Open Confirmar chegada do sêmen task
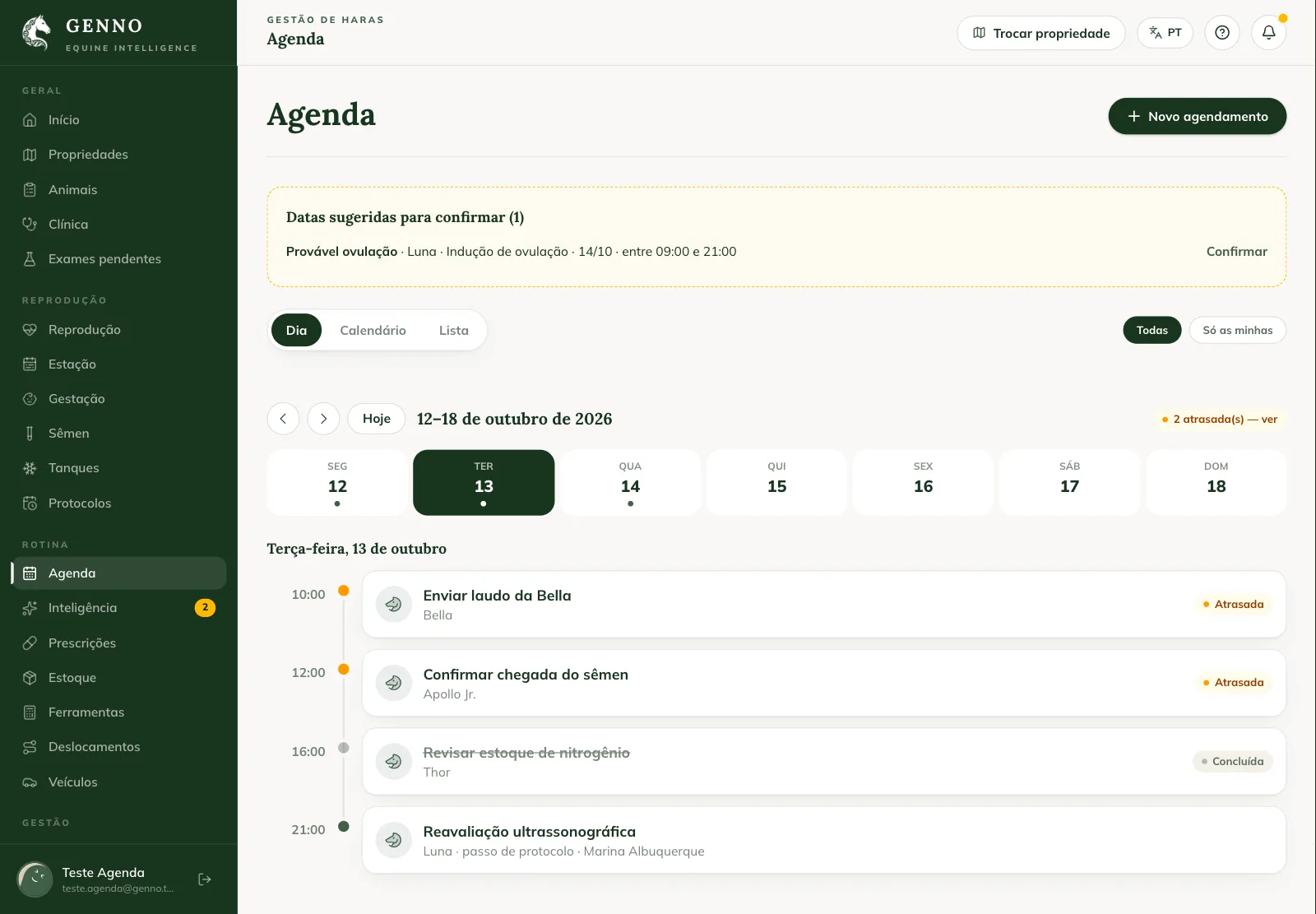1316x914 pixels. pyautogui.click(x=824, y=683)
